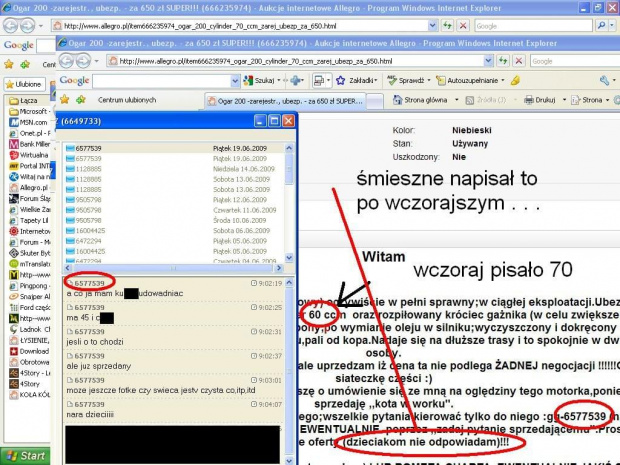Expand address bar dropdown in back window

[x=433, y=26]
